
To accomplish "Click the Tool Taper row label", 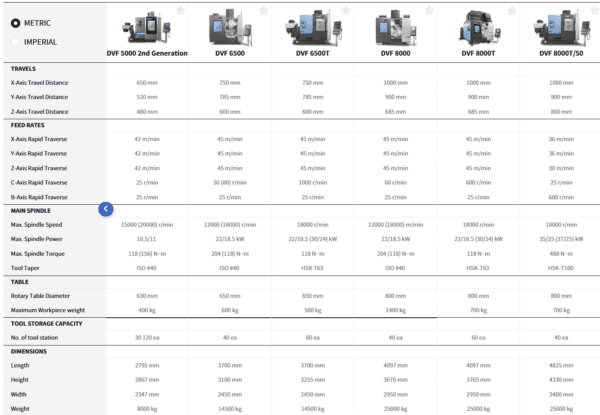I will (x=25, y=268).
